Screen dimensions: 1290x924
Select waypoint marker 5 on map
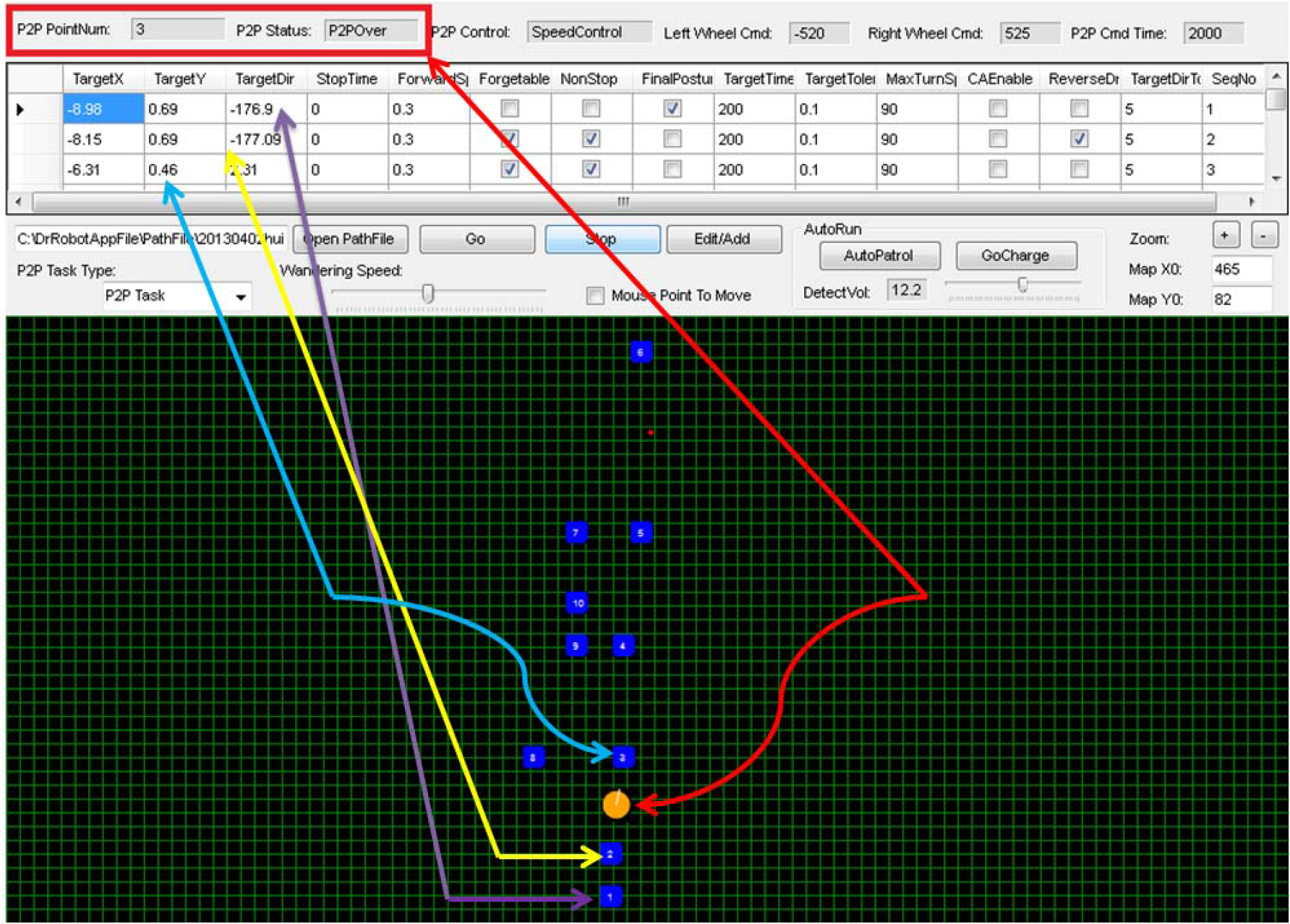[x=640, y=533]
